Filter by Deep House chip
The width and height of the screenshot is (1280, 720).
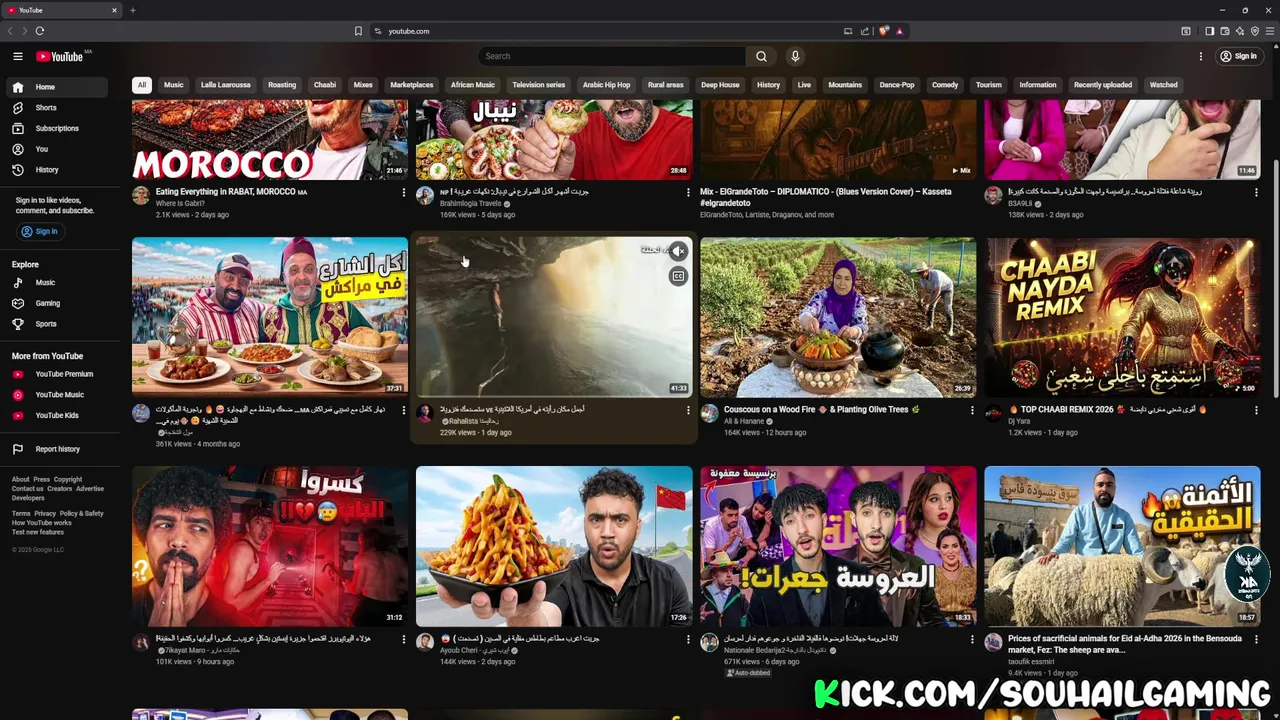[720, 85]
